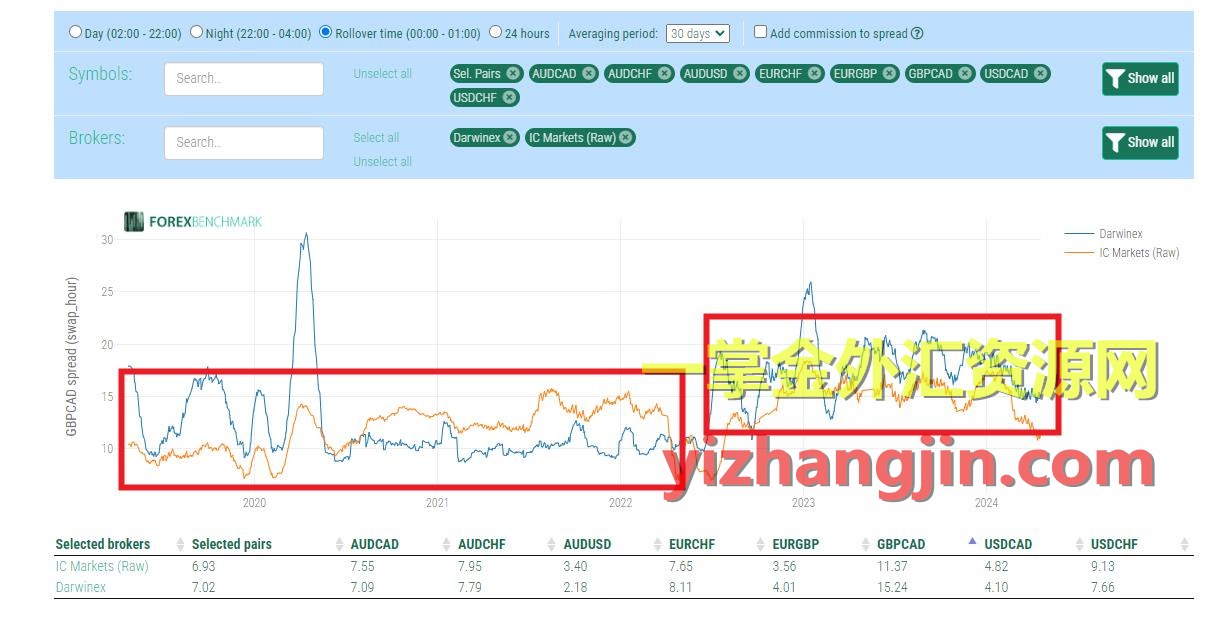Delete the USDCHF symbol tag
The height and width of the screenshot is (619, 1207).
pyautogui.click(x=509, y=97)
